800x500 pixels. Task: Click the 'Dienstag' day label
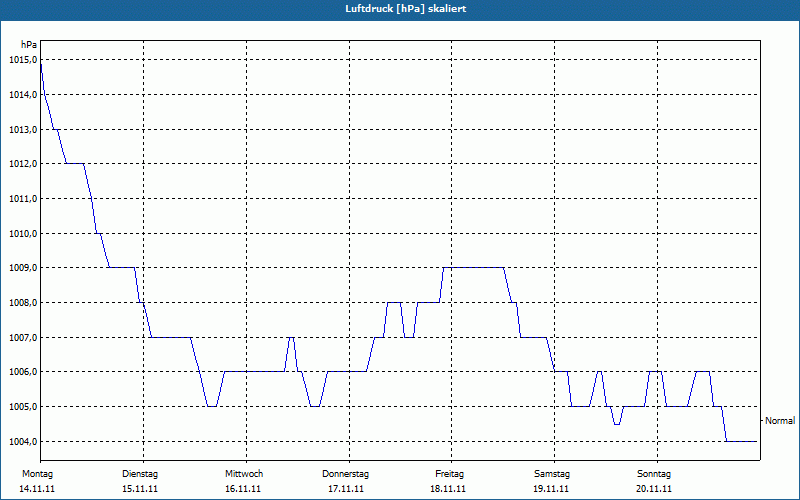[x=140, y=474]
